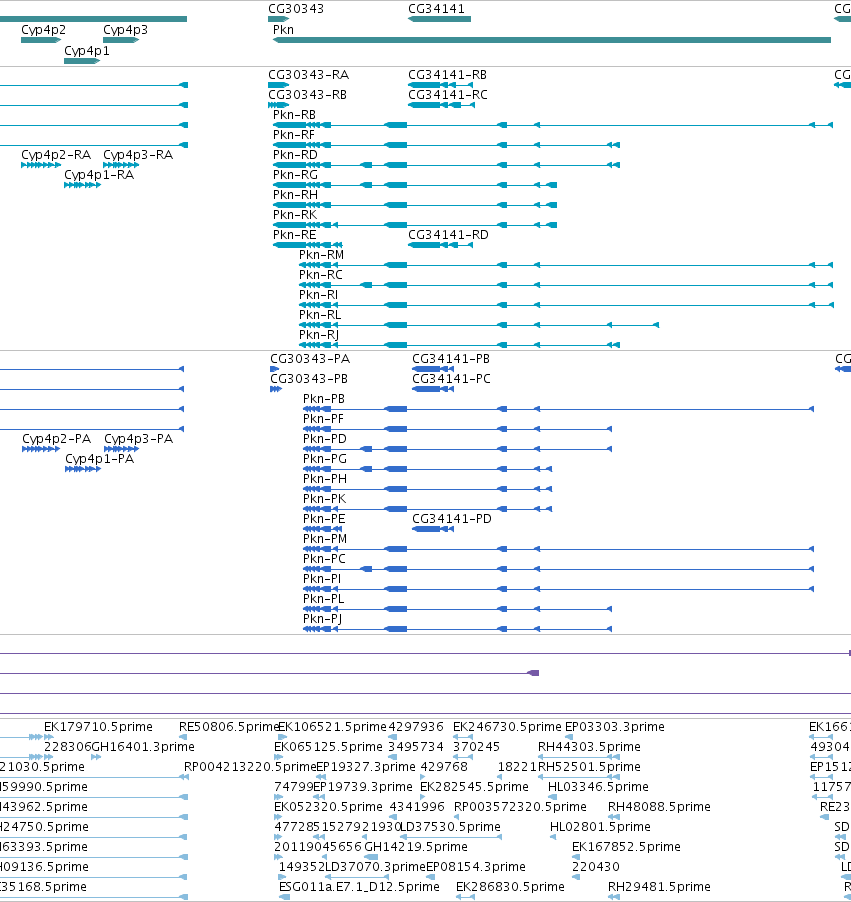Viewport: 851px width, 902px height.
Task: Select EST GH16401.3prime
Action: pyautogui.click(x=143, y=747)
